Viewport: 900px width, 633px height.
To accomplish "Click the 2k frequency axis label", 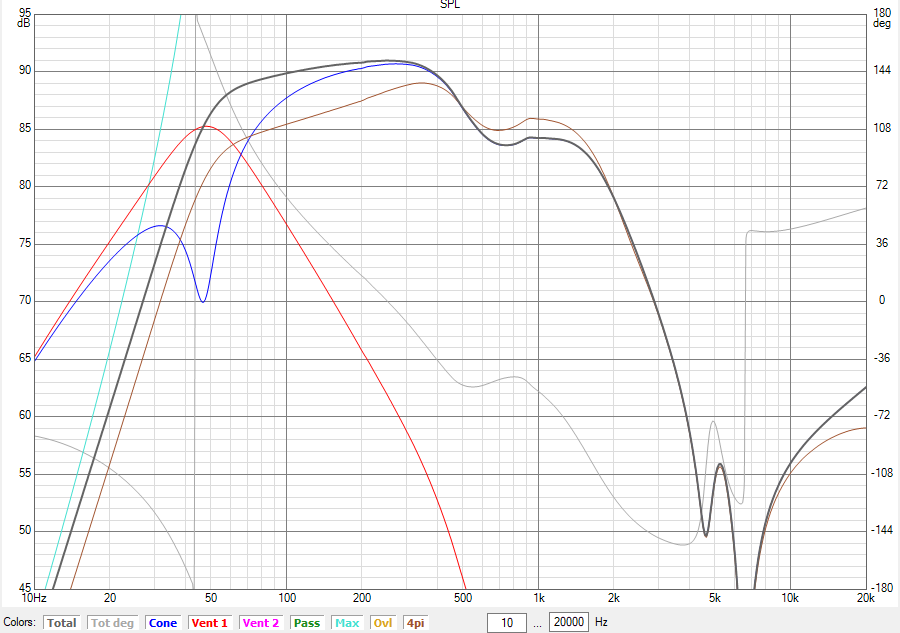I will (x=614, y=598).
